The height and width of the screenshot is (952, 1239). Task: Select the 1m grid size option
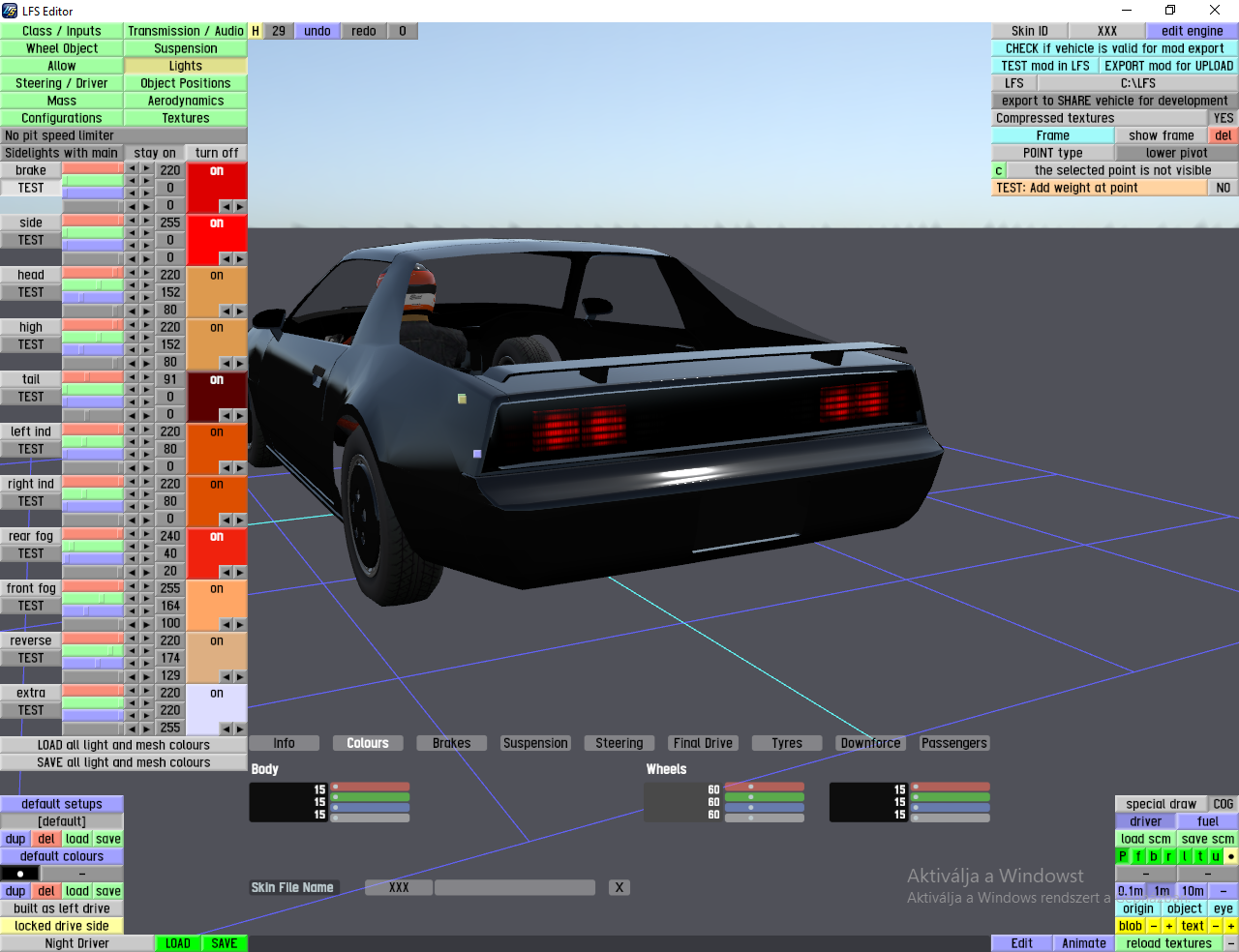tap(1162, 891)
